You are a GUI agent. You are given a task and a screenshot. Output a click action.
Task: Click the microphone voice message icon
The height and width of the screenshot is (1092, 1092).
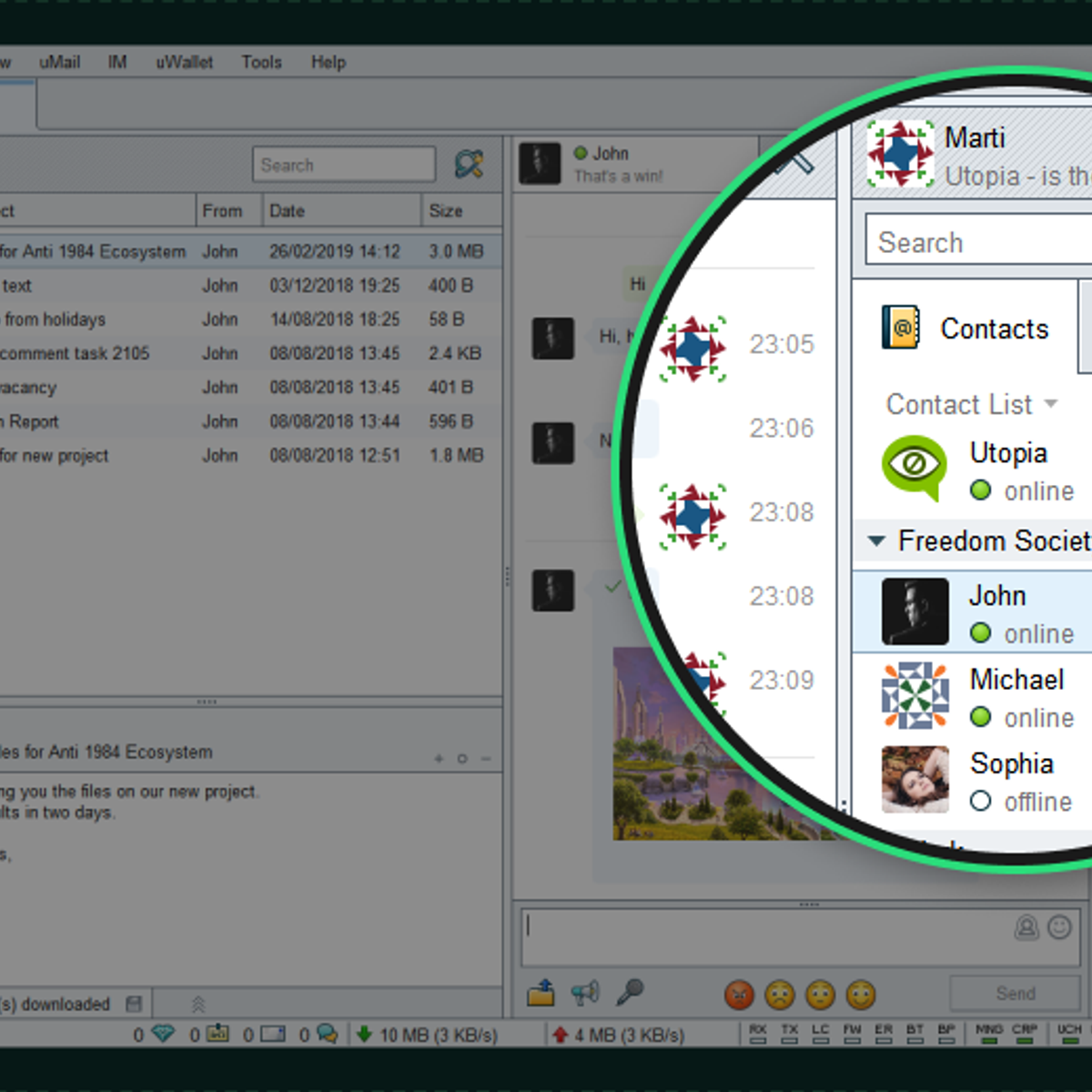click(x=630, y=992)
